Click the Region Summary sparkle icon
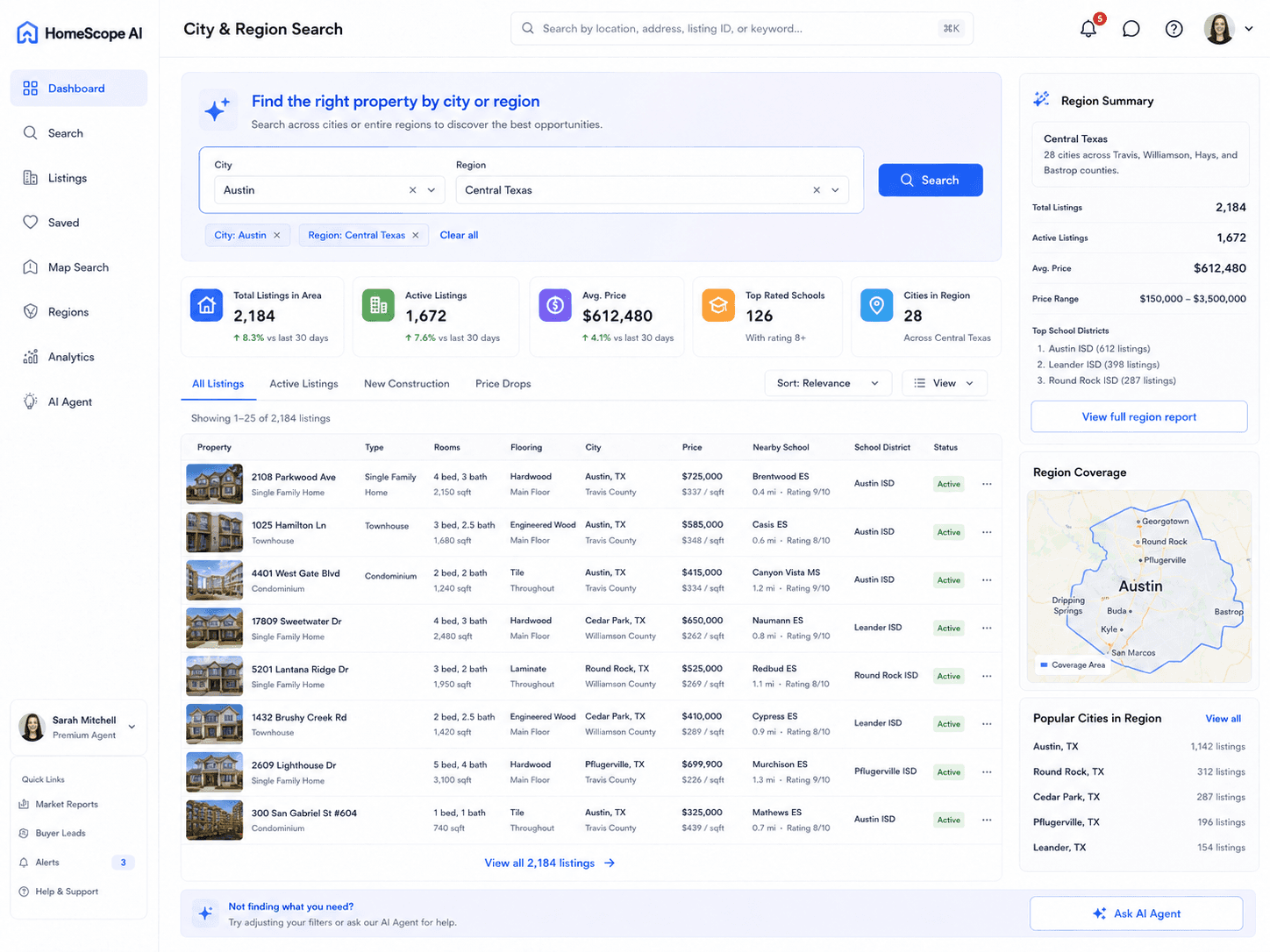This screenshot has width=1270, height=952. [1041, 99]
